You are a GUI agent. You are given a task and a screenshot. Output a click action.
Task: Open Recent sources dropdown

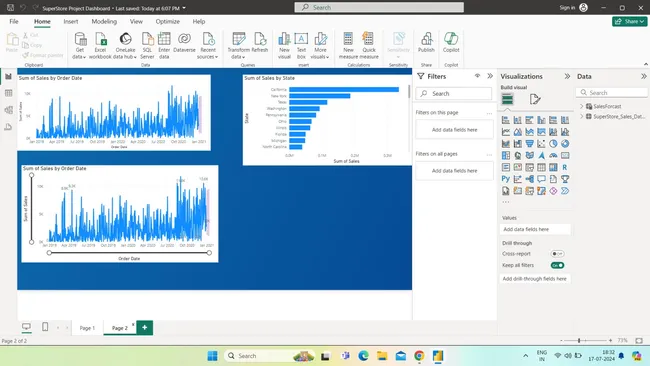[x=208, y=46]
